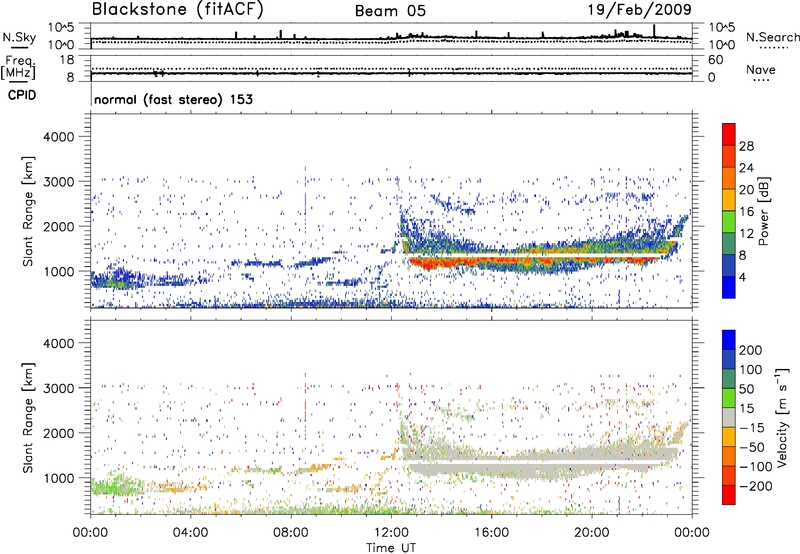Click the red top segment of power colorbar

[x=729, y=134]
